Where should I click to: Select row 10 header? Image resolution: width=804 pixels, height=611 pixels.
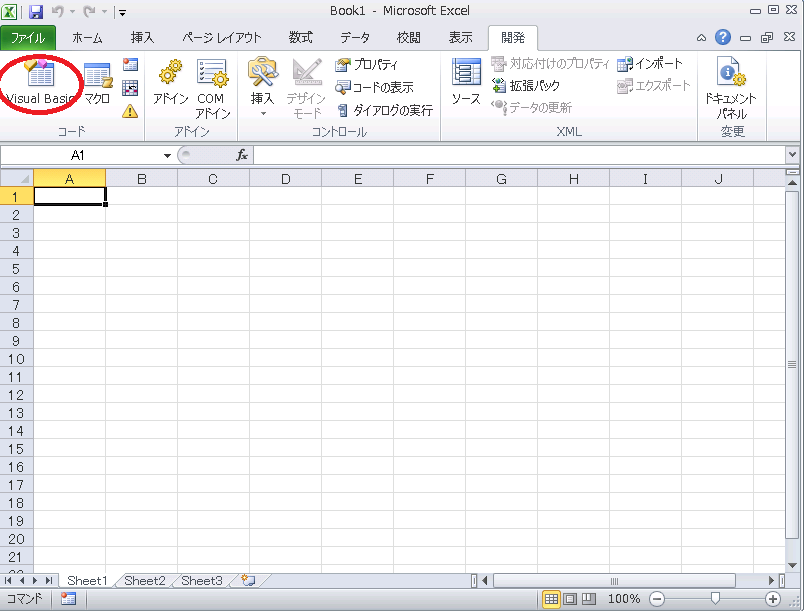click(16, 359)
